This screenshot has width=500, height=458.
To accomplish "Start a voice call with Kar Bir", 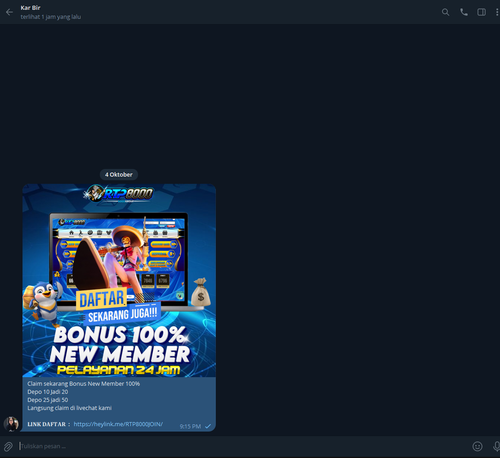I will [x=464, y=12].
